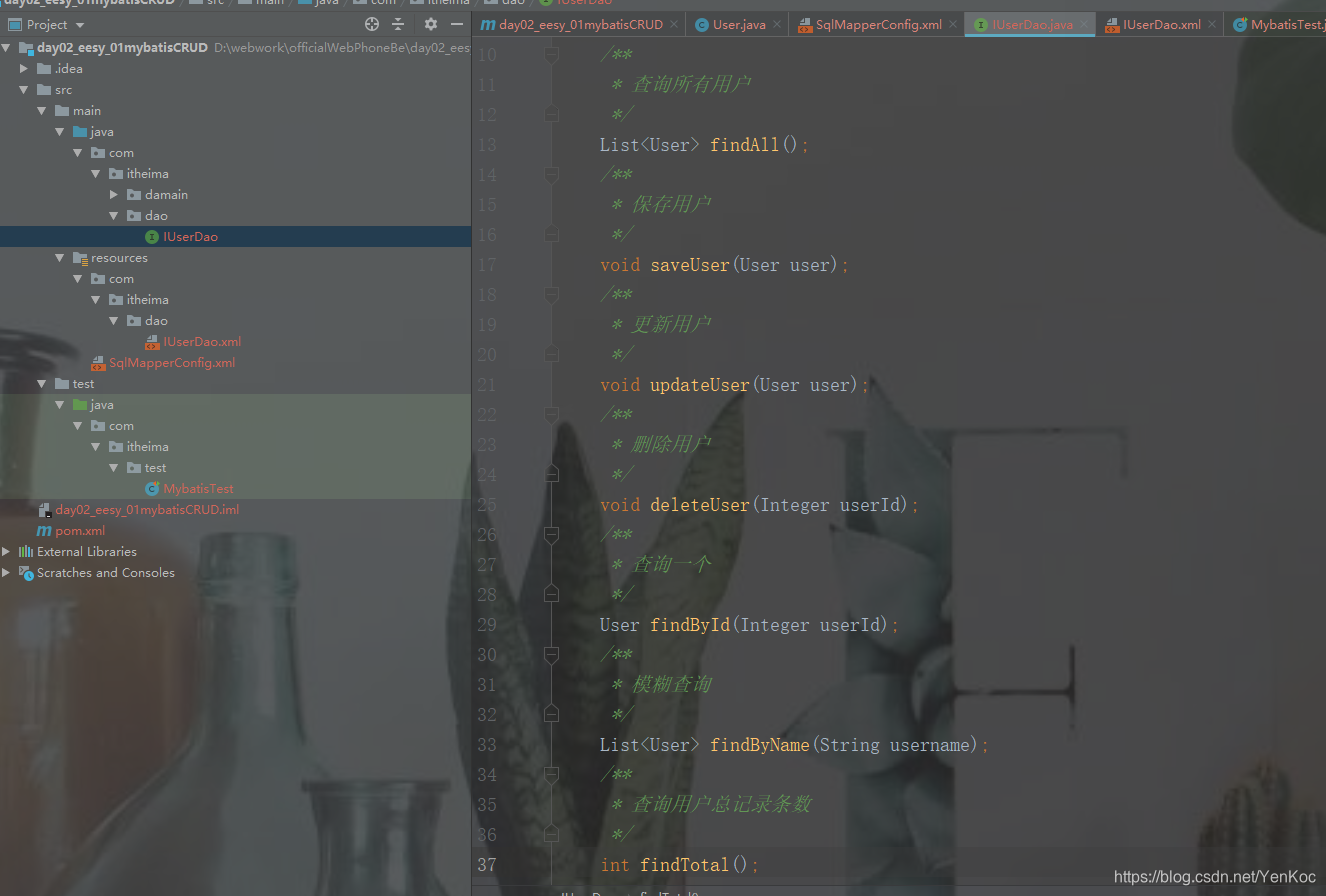The height and width of the screenshot is (896, 1326).
Task: Click the .idea folder icon
Action: (x=44, y=69)
